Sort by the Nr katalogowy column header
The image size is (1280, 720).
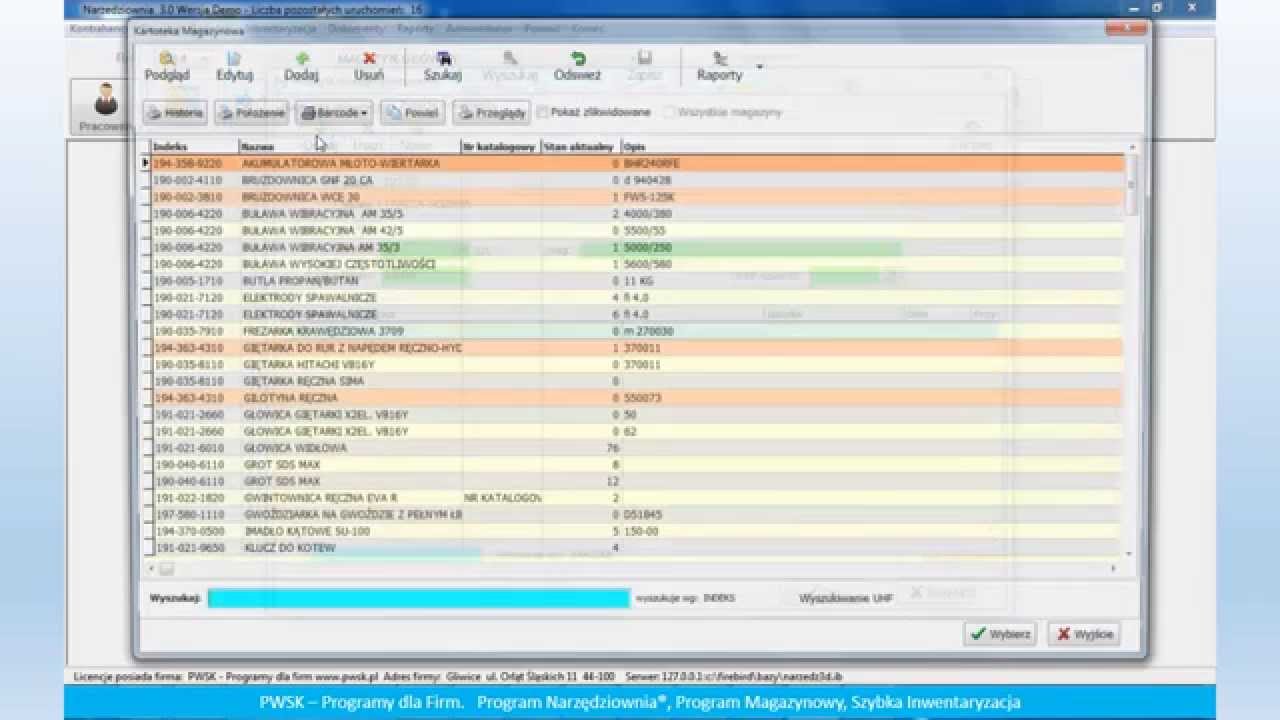click(501, 147)
